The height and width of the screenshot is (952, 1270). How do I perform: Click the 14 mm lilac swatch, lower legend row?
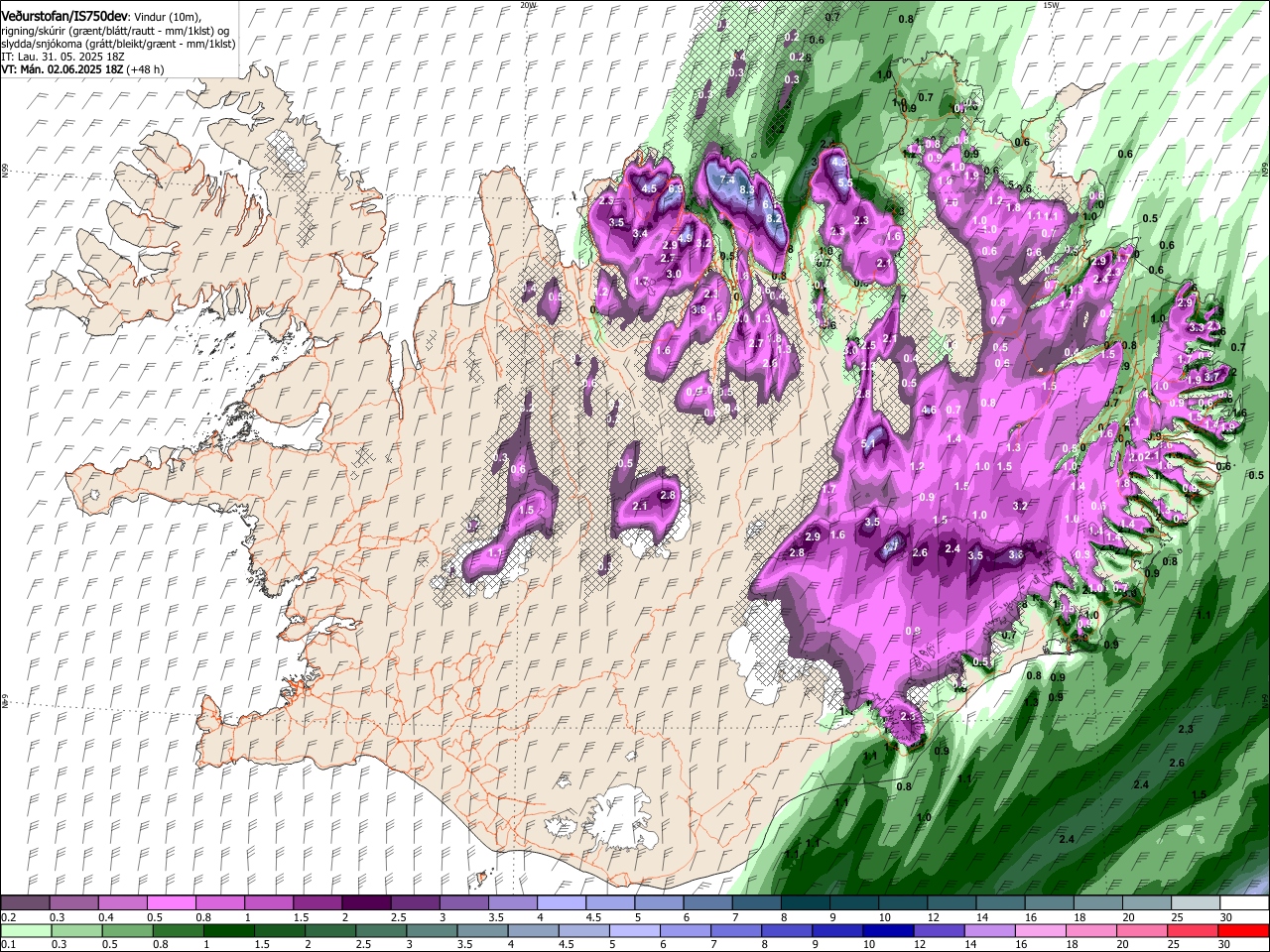(990, 931)
